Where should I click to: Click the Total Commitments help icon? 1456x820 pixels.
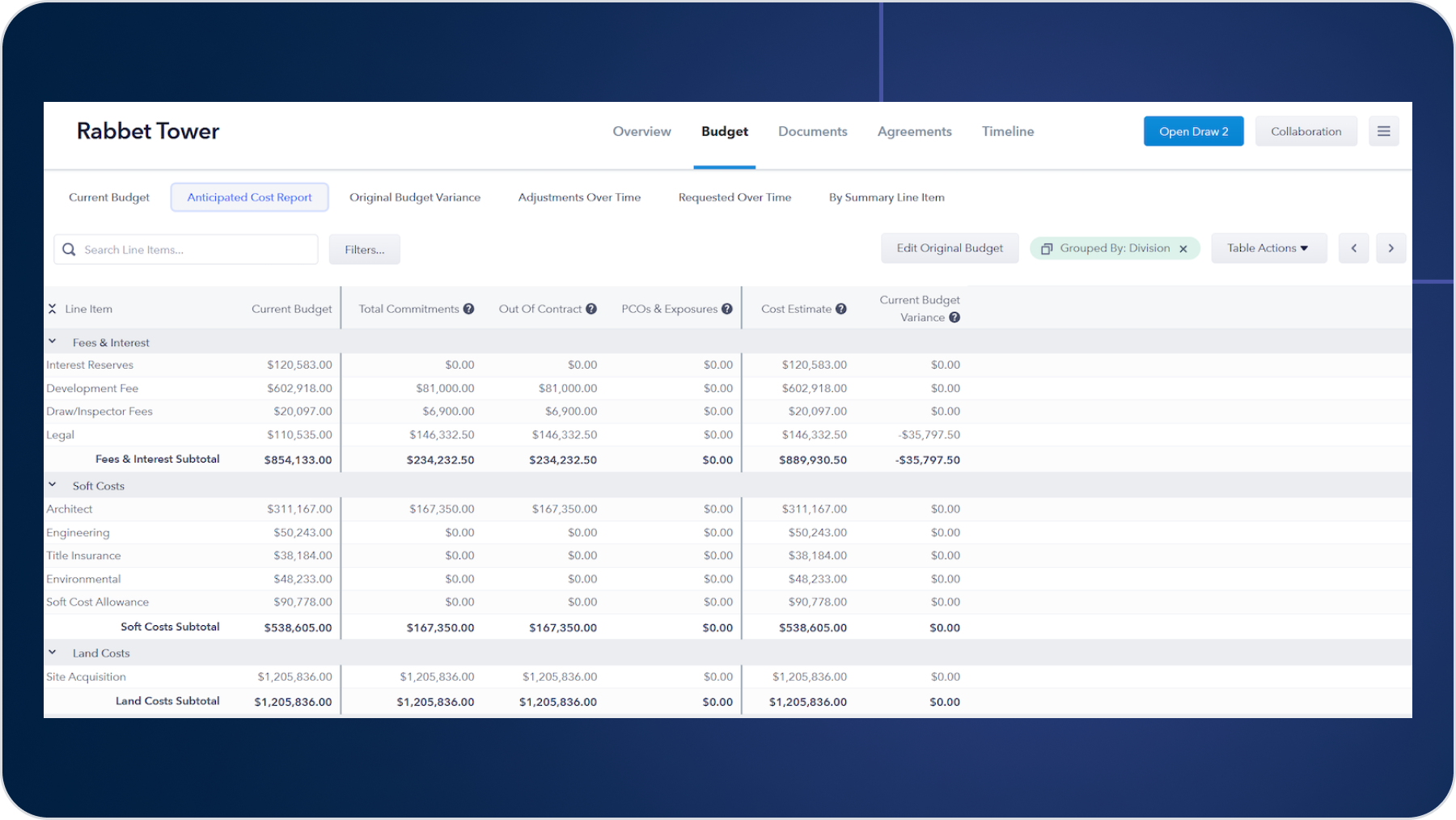(468, 309)
